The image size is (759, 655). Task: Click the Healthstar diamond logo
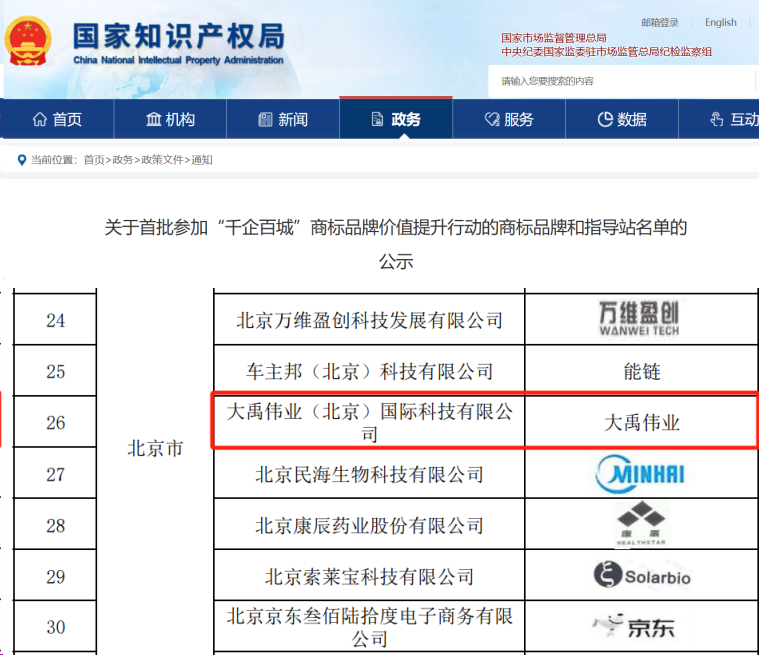[x=641, y=524]
